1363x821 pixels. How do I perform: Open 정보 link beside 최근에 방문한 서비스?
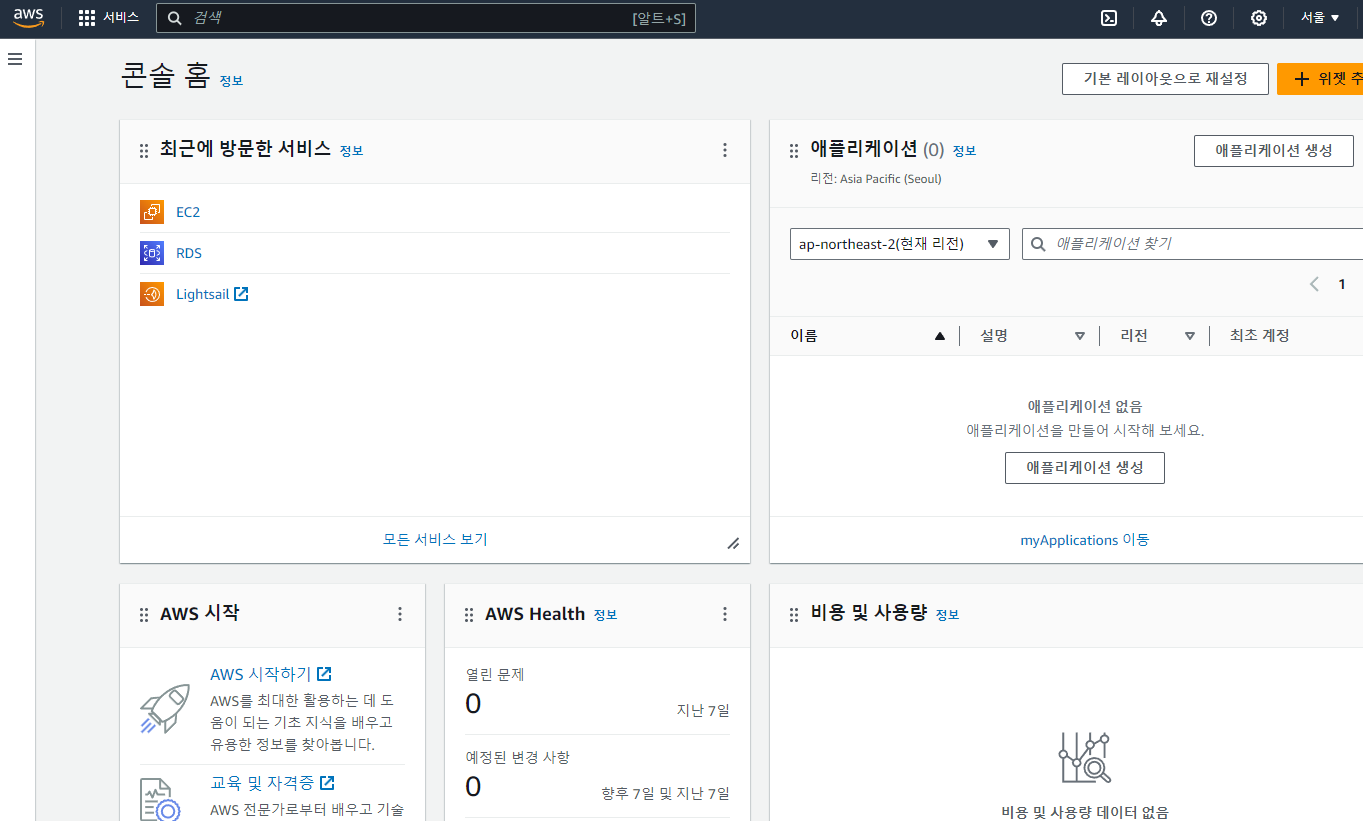pyautogui.click(x=351, y=151)
